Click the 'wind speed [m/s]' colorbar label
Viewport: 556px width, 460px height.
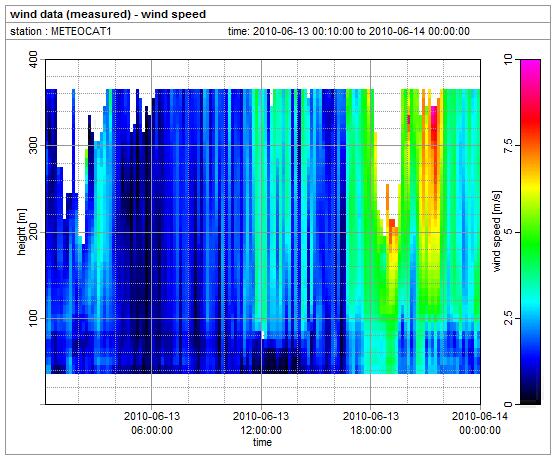(x=497, y=232)
